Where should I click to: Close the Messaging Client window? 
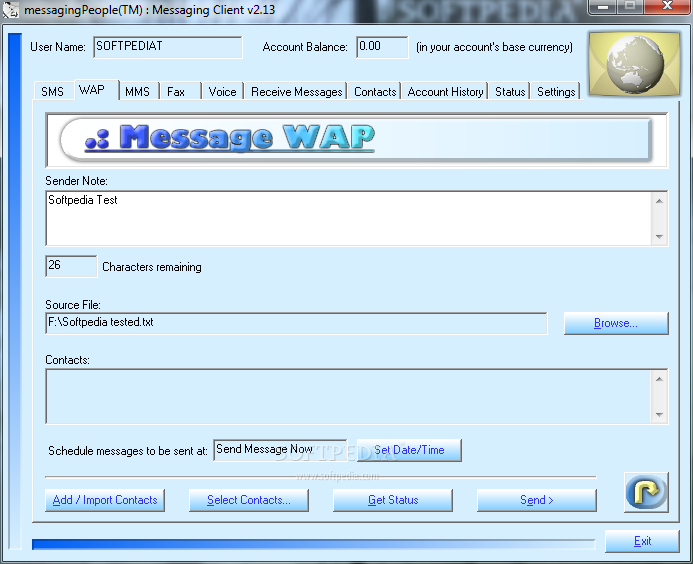point(666,7)
